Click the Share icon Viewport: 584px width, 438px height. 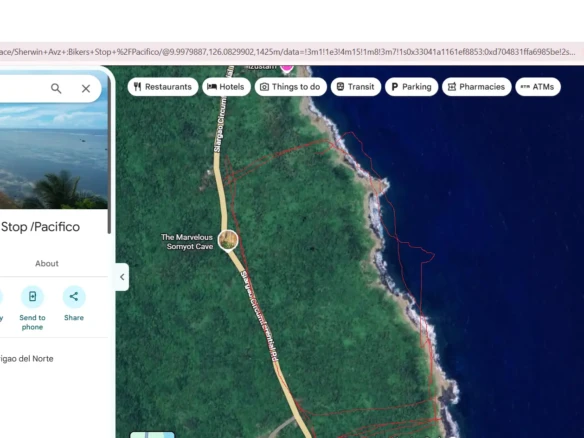(x=74, y=296)
